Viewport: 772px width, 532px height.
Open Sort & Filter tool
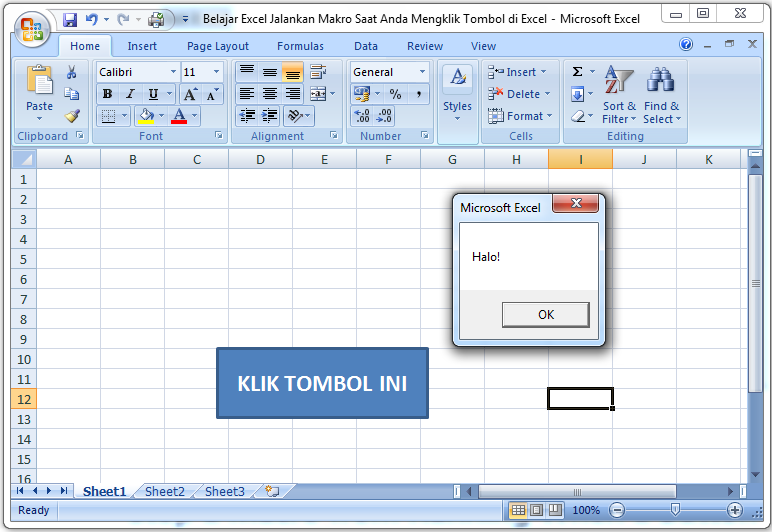click(619, 95)
